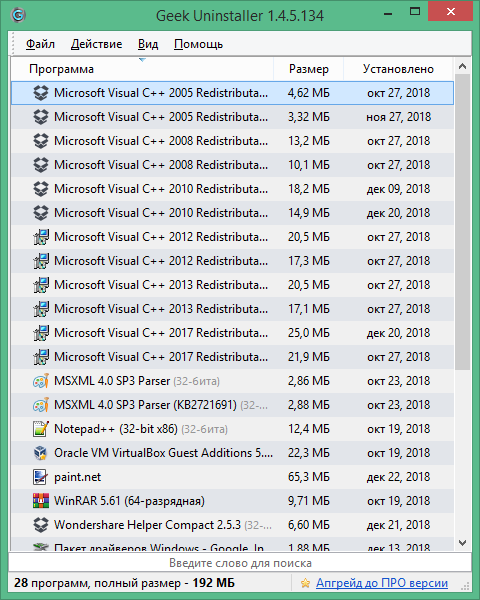Open the Действие menu
Viewport: 480px width, 600px height.
[x=96, y=44]
